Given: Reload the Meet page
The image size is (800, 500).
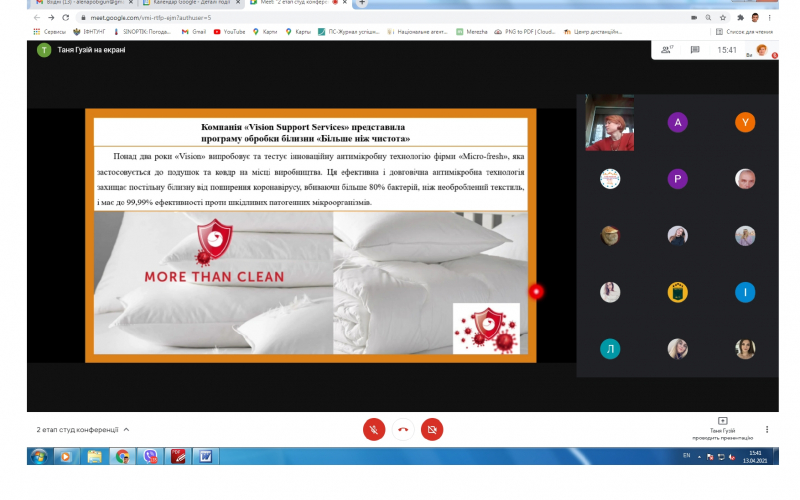Looking at the screenshot, I should (x=65, y=17).
